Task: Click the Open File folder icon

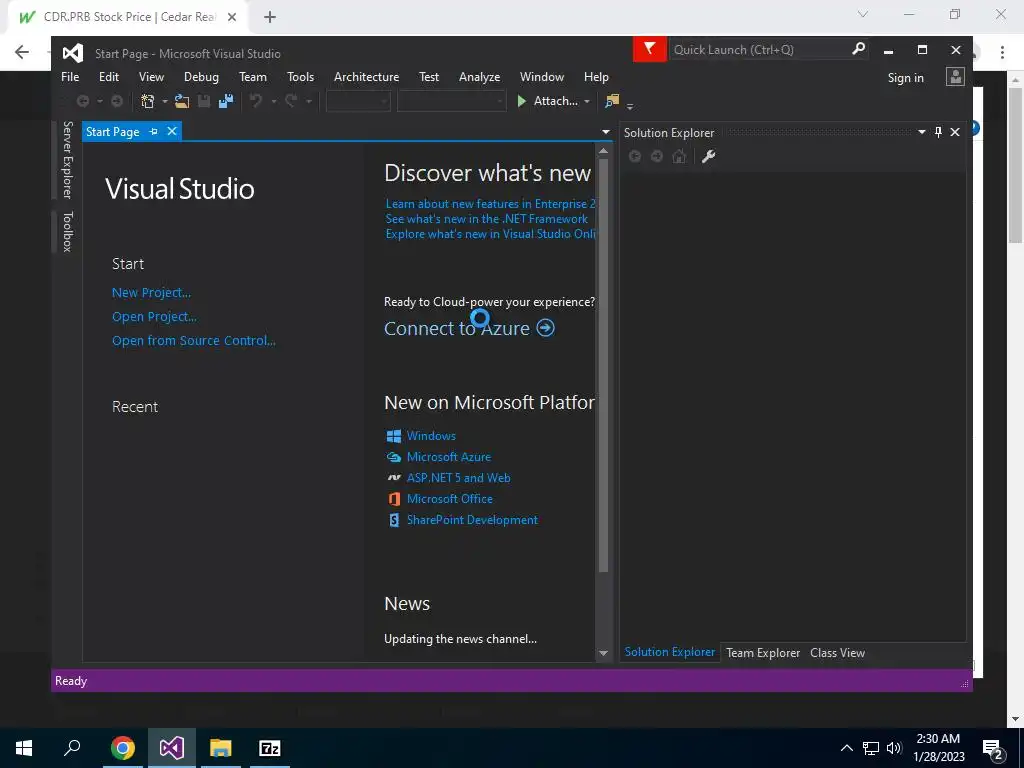Action: point(182,101)
